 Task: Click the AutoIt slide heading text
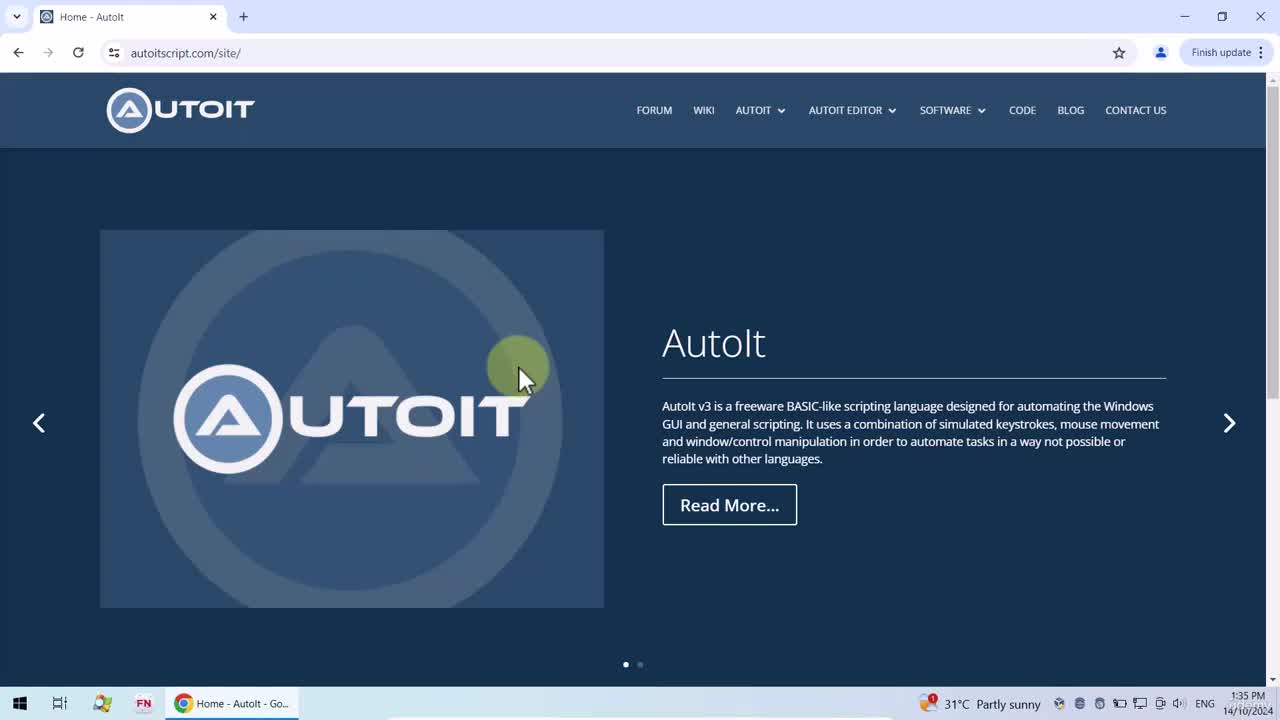click(714, 343)
